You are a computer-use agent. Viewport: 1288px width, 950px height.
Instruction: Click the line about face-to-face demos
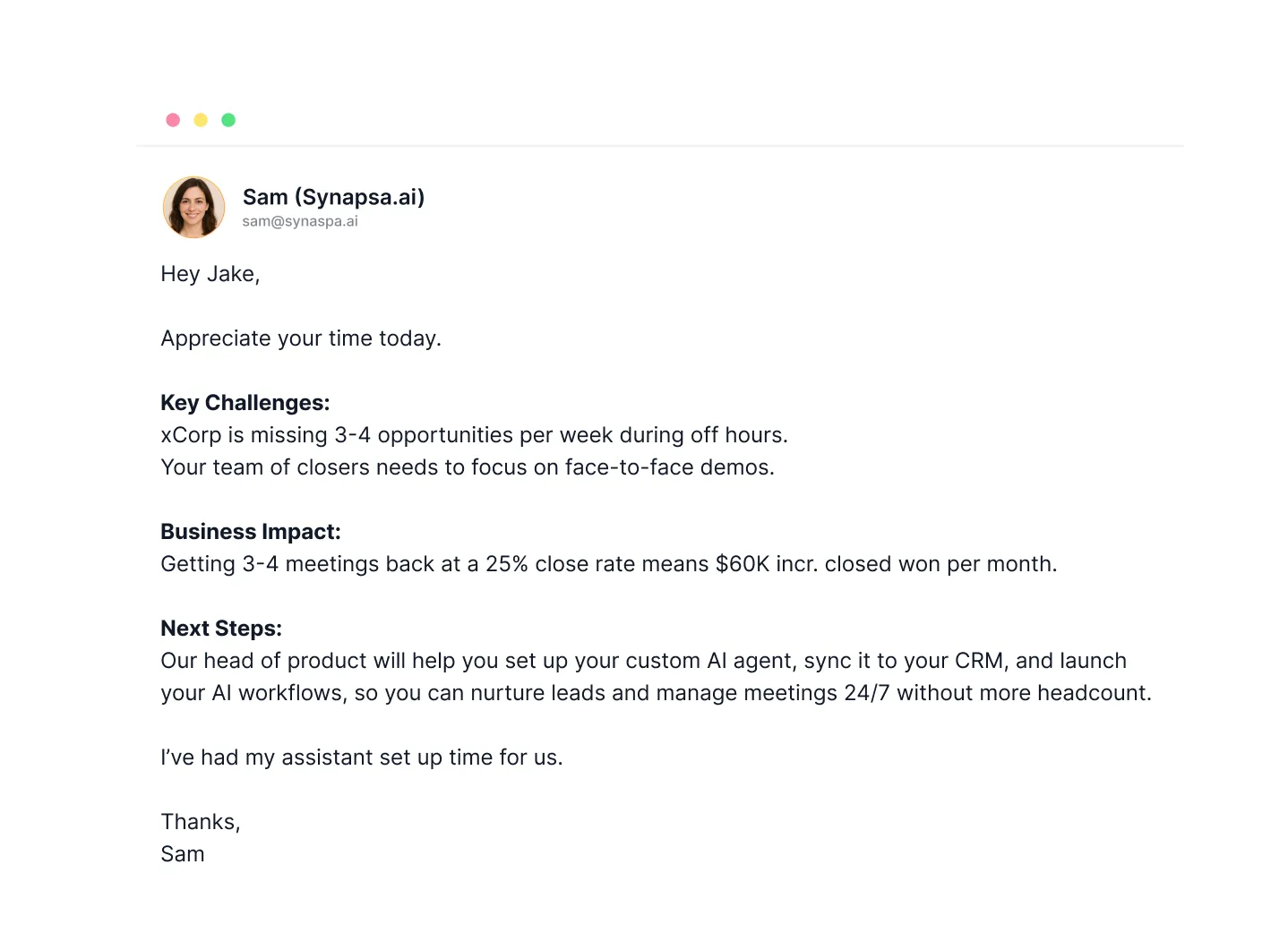pos(468,467)
